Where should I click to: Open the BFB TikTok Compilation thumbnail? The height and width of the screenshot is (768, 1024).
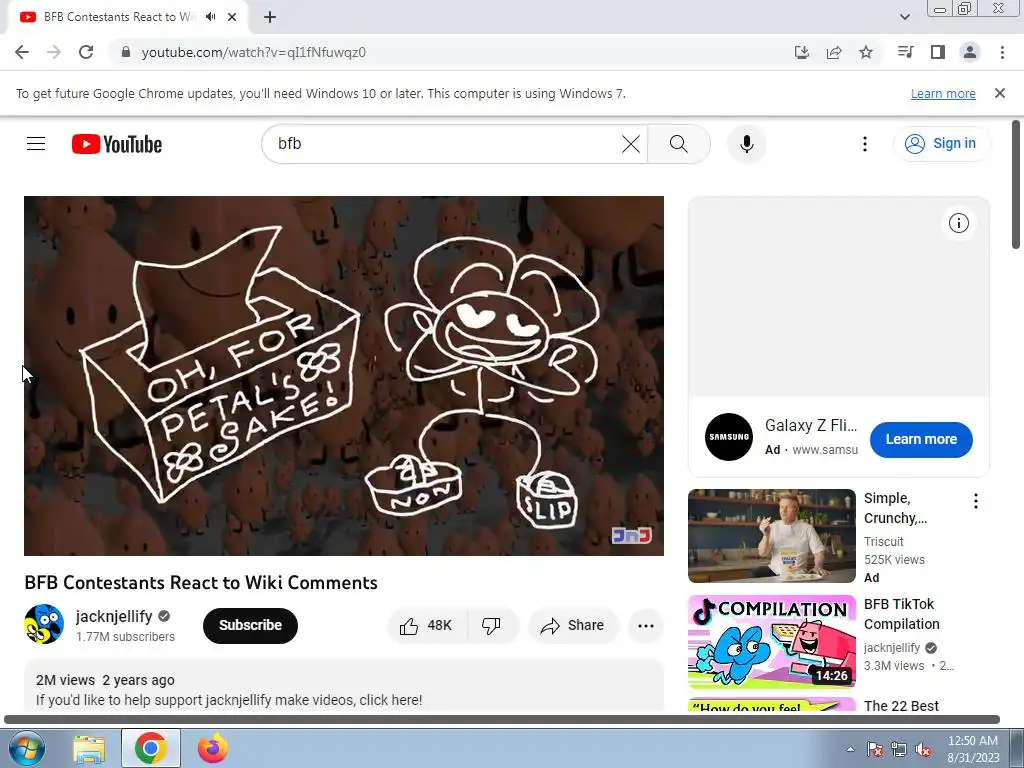point(771,641)
